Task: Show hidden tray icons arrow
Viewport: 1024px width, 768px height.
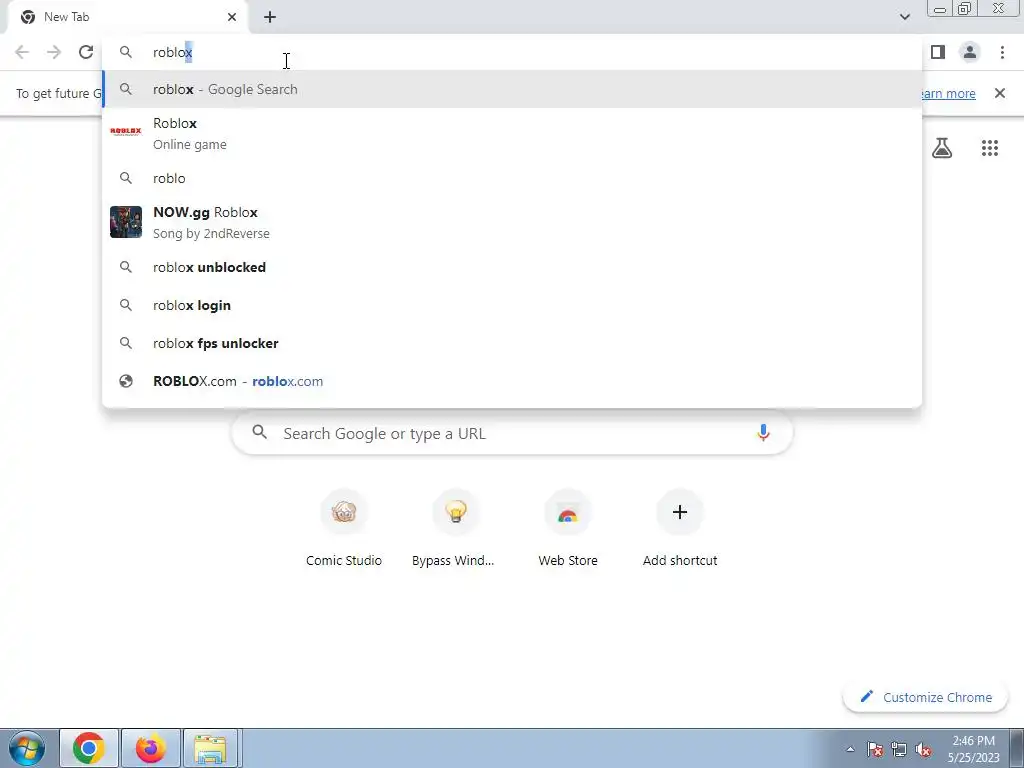Action: pyautogui.click(x=850, y=749)
